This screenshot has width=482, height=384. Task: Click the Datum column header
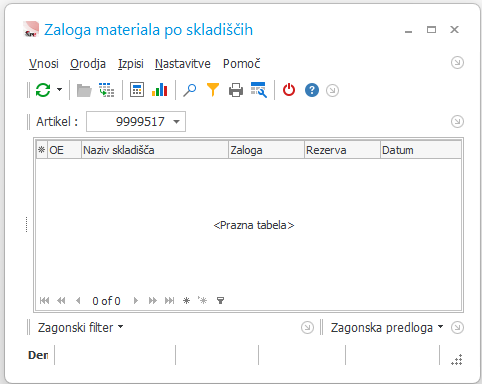(421, 150)
